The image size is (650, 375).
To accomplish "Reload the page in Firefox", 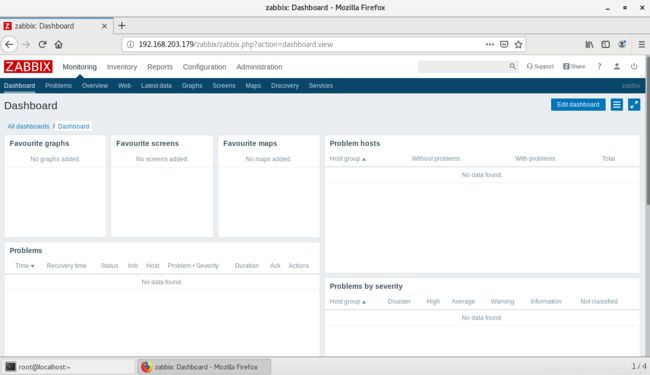I will click(42, 44).
